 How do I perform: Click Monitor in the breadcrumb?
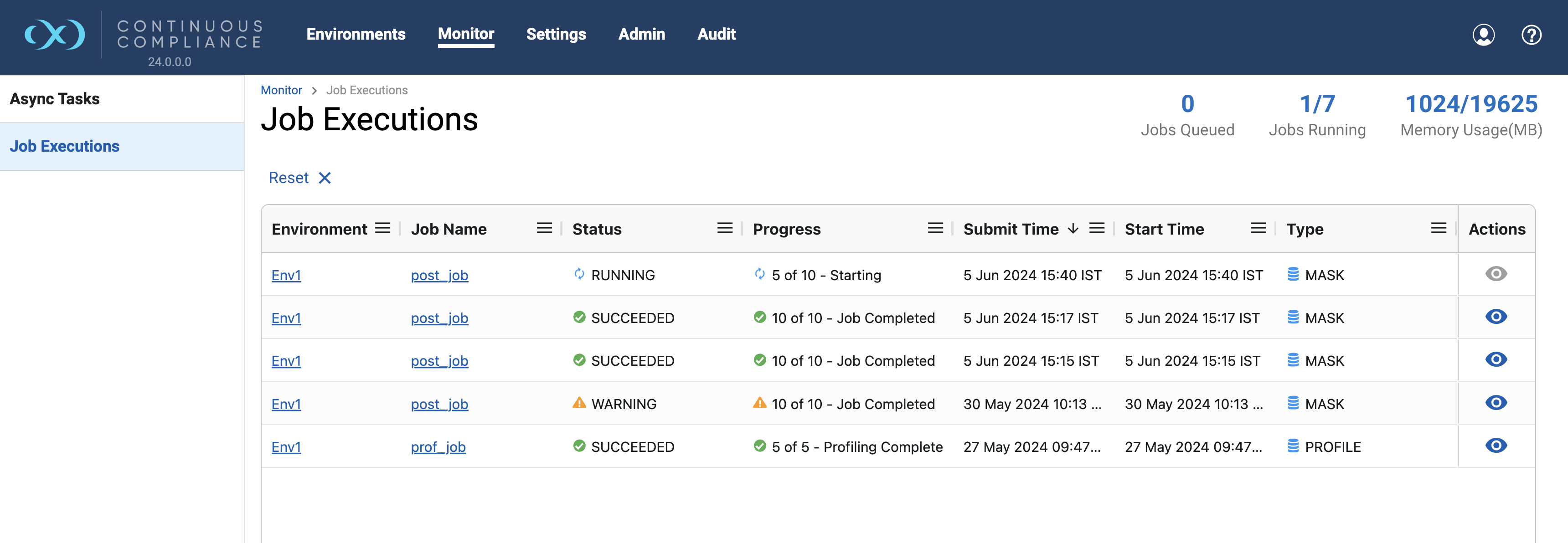pos(281,90)
